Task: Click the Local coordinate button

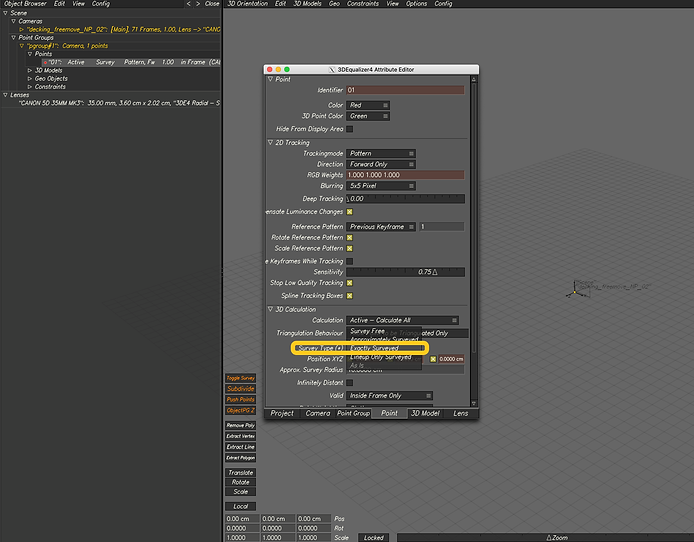Action: click(240, 507)
